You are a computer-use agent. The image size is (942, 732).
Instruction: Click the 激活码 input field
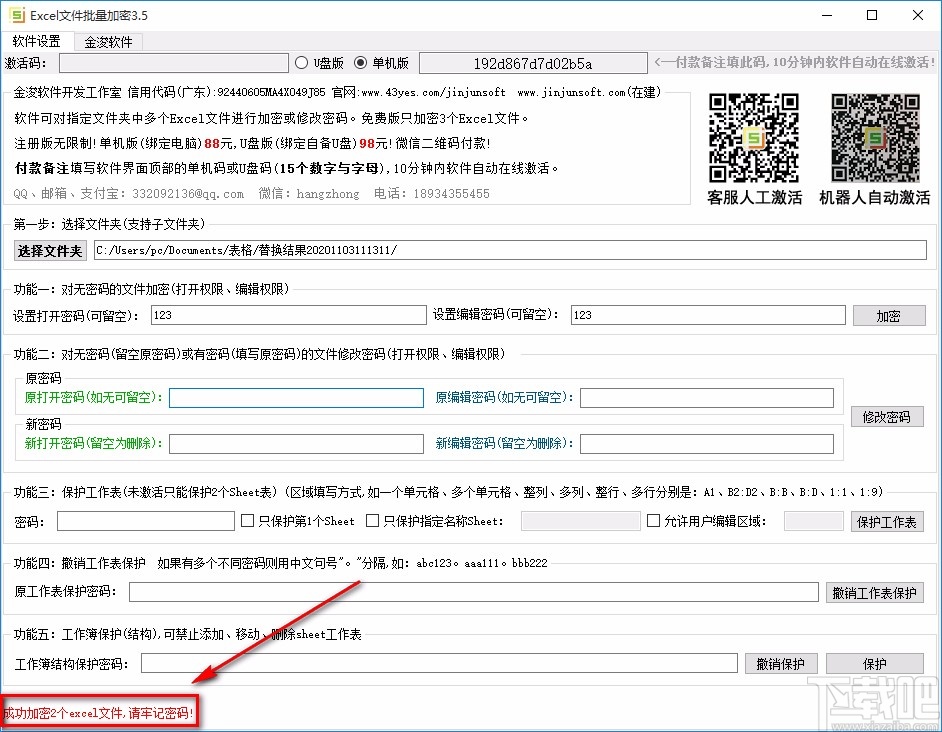(175, 63)
